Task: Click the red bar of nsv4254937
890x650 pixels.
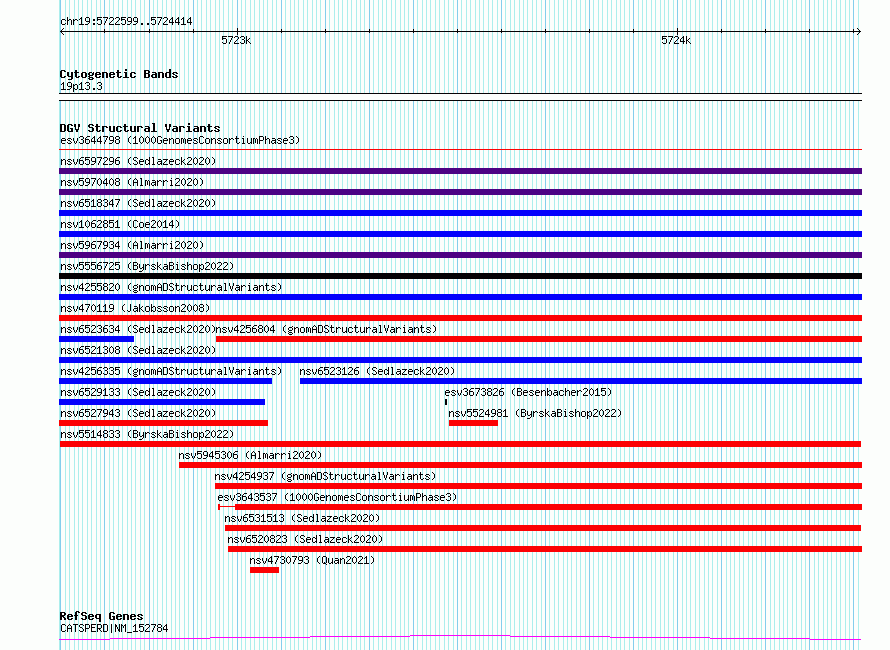Action: 539,486
